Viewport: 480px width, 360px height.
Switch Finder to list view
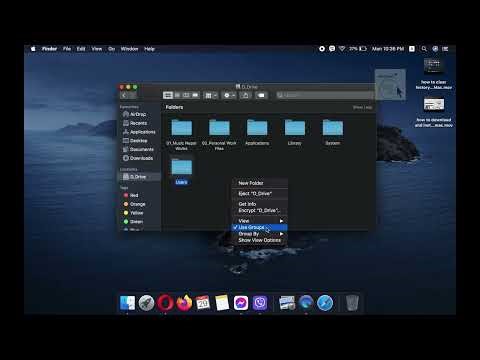tap(177, 95)
